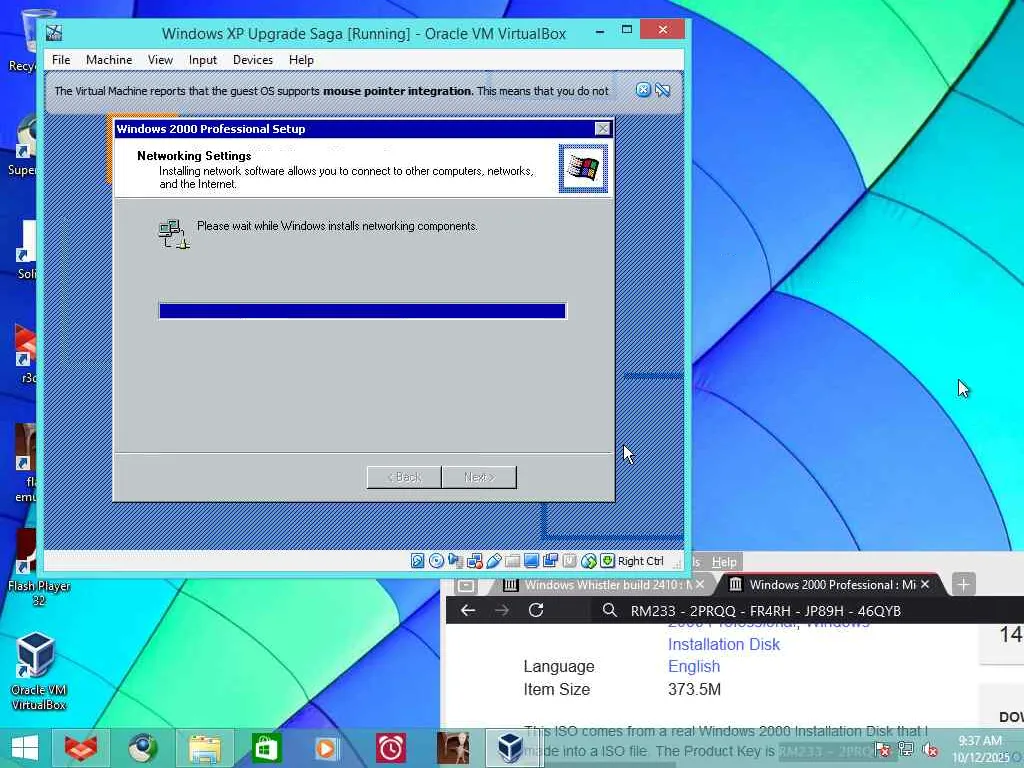1024x768 pixels.
Task: Click the address bar search magnifier icon
Action: click(610, 611)
